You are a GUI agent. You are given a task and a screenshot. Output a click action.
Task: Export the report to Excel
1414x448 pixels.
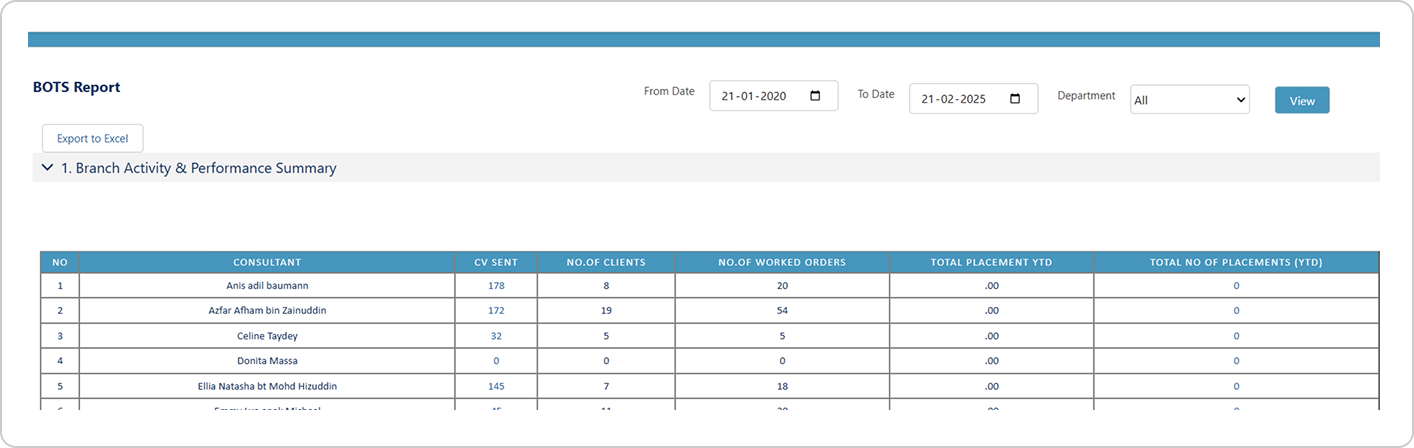coord(92,139)
